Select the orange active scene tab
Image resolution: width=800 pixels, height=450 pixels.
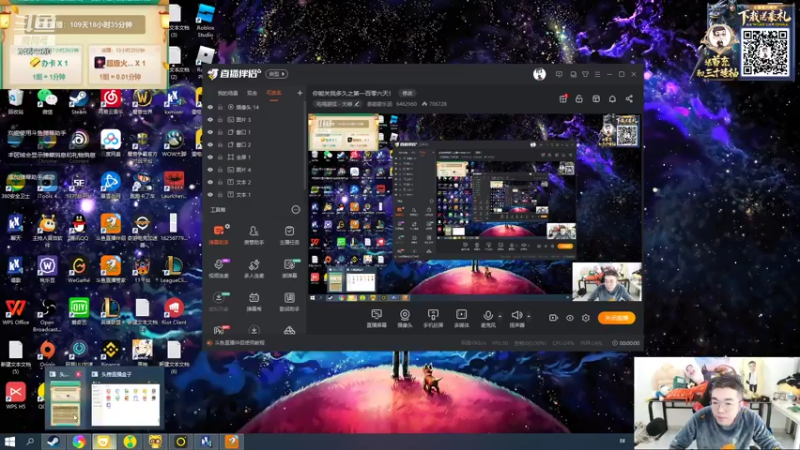tap(273, 93)
